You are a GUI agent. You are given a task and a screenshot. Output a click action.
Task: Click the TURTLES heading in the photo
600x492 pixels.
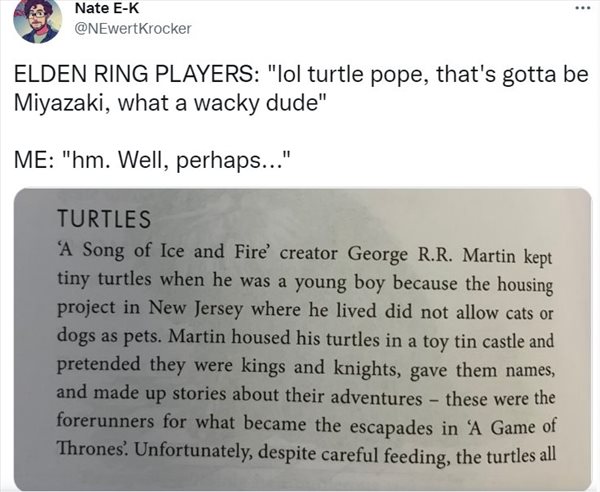coord(104,219)
